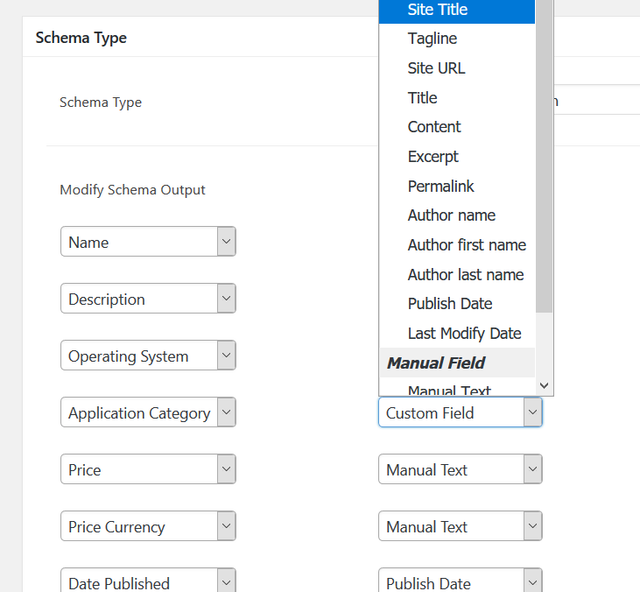Choose Publish Date in the open list
The height and width of the screenshot is (592, 640).
457,304
